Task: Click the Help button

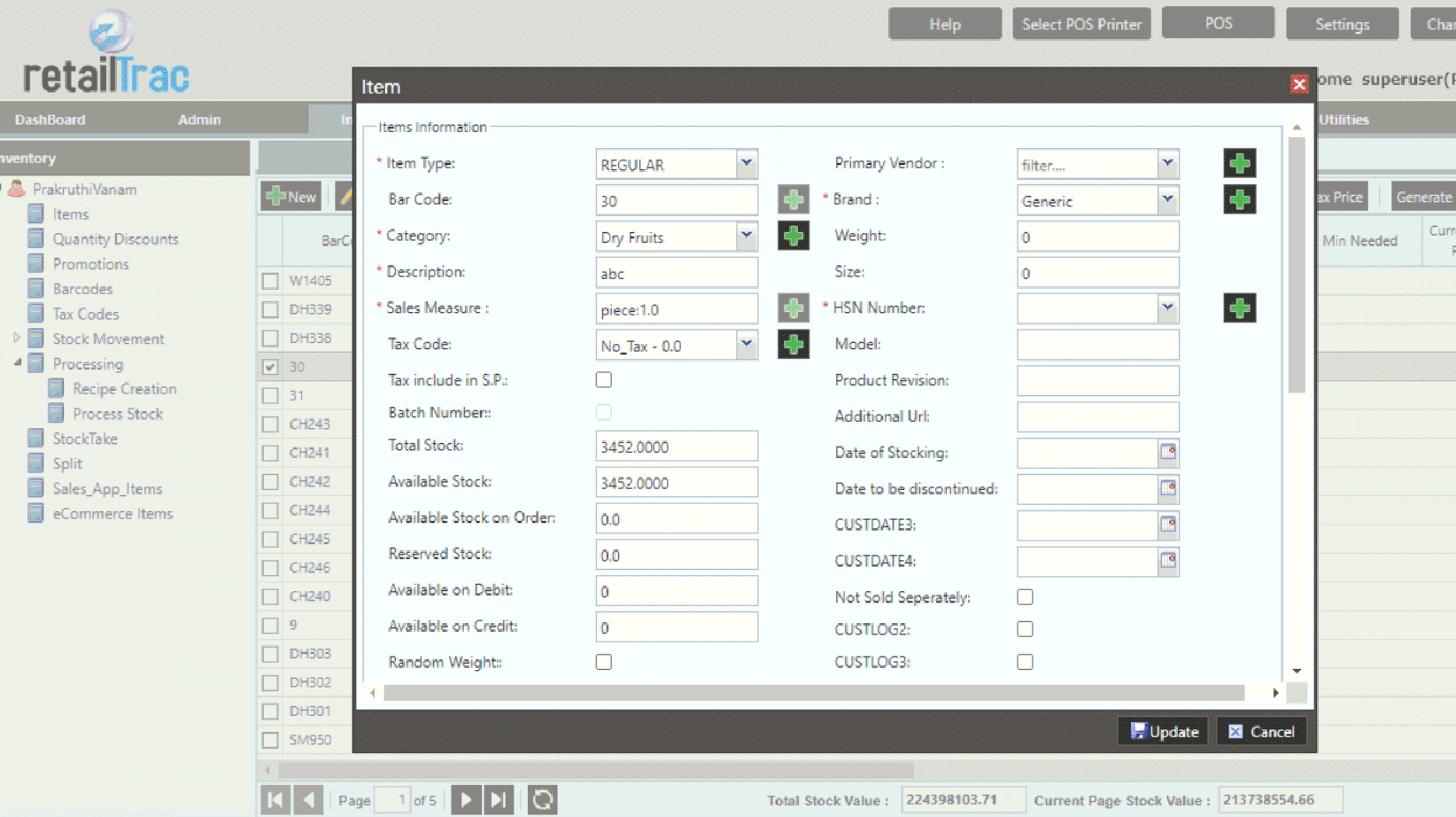Action: click(945, 24)
